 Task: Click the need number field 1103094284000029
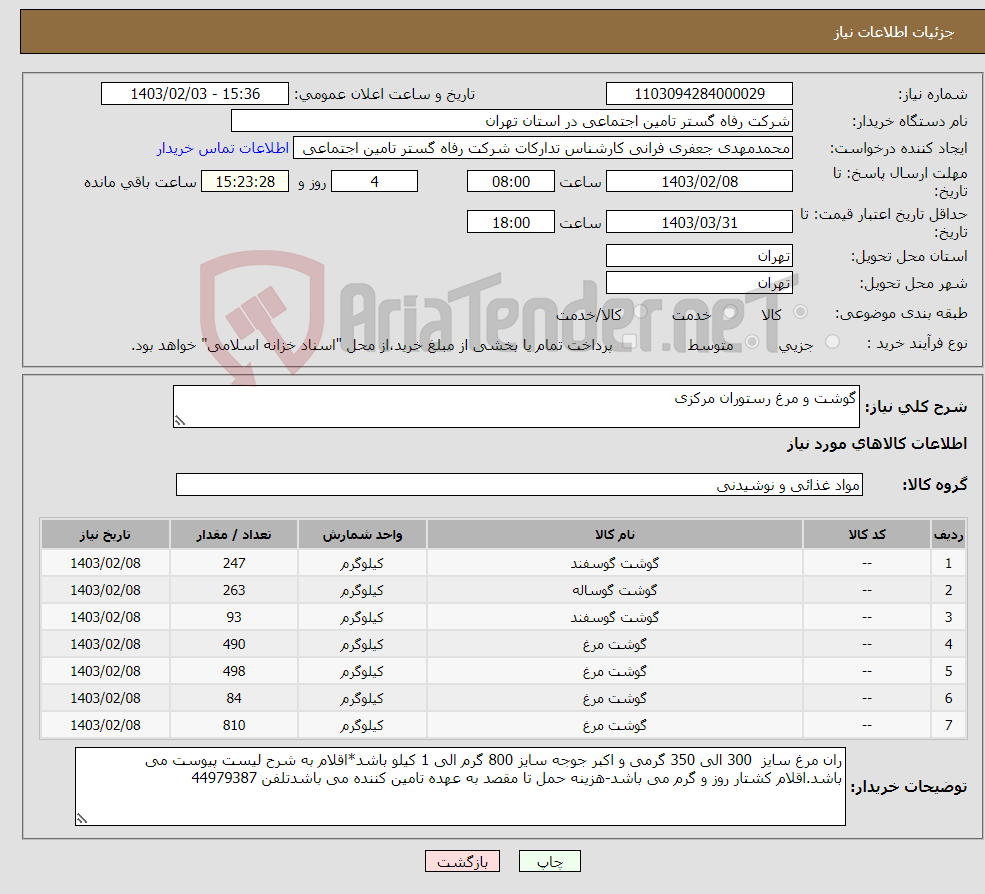(699, 94)
